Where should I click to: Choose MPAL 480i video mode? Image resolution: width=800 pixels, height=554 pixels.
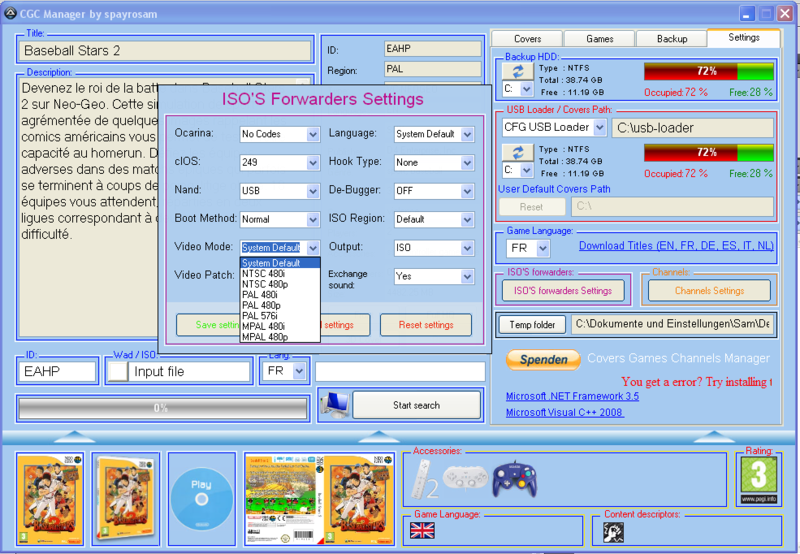pos(280,326)
